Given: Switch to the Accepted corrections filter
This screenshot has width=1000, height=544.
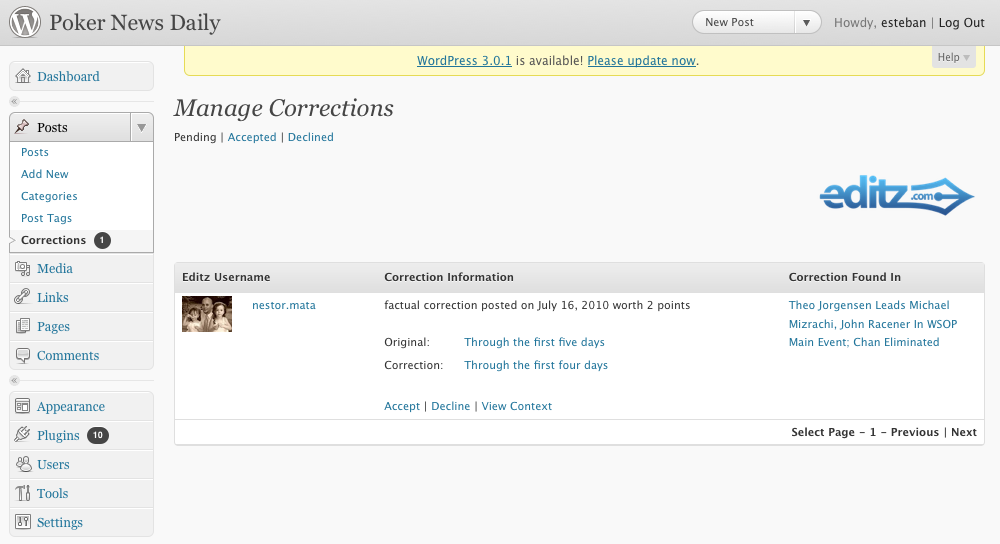Looking at the screenshot, I should tap(252, 137).
